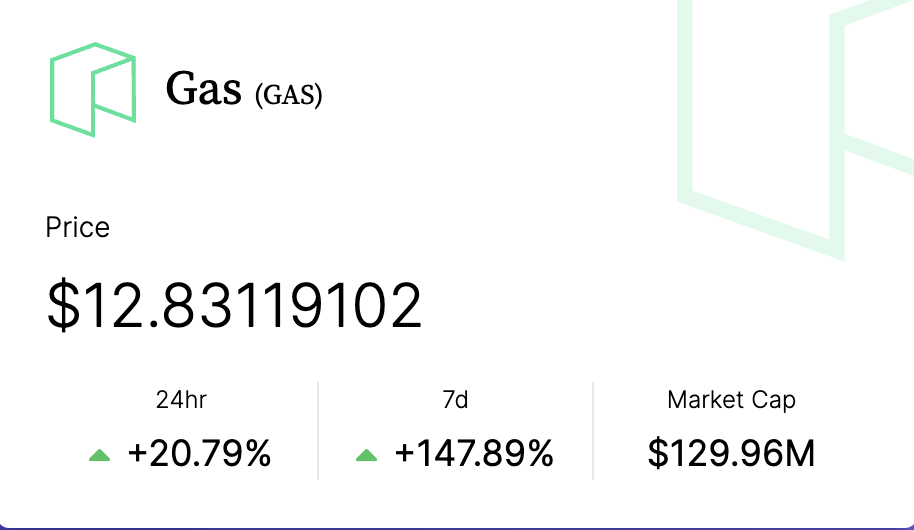Viewport: 914px width, 530px height.
Task: Click the divider between 24hr and 7d
Action: 318,431
